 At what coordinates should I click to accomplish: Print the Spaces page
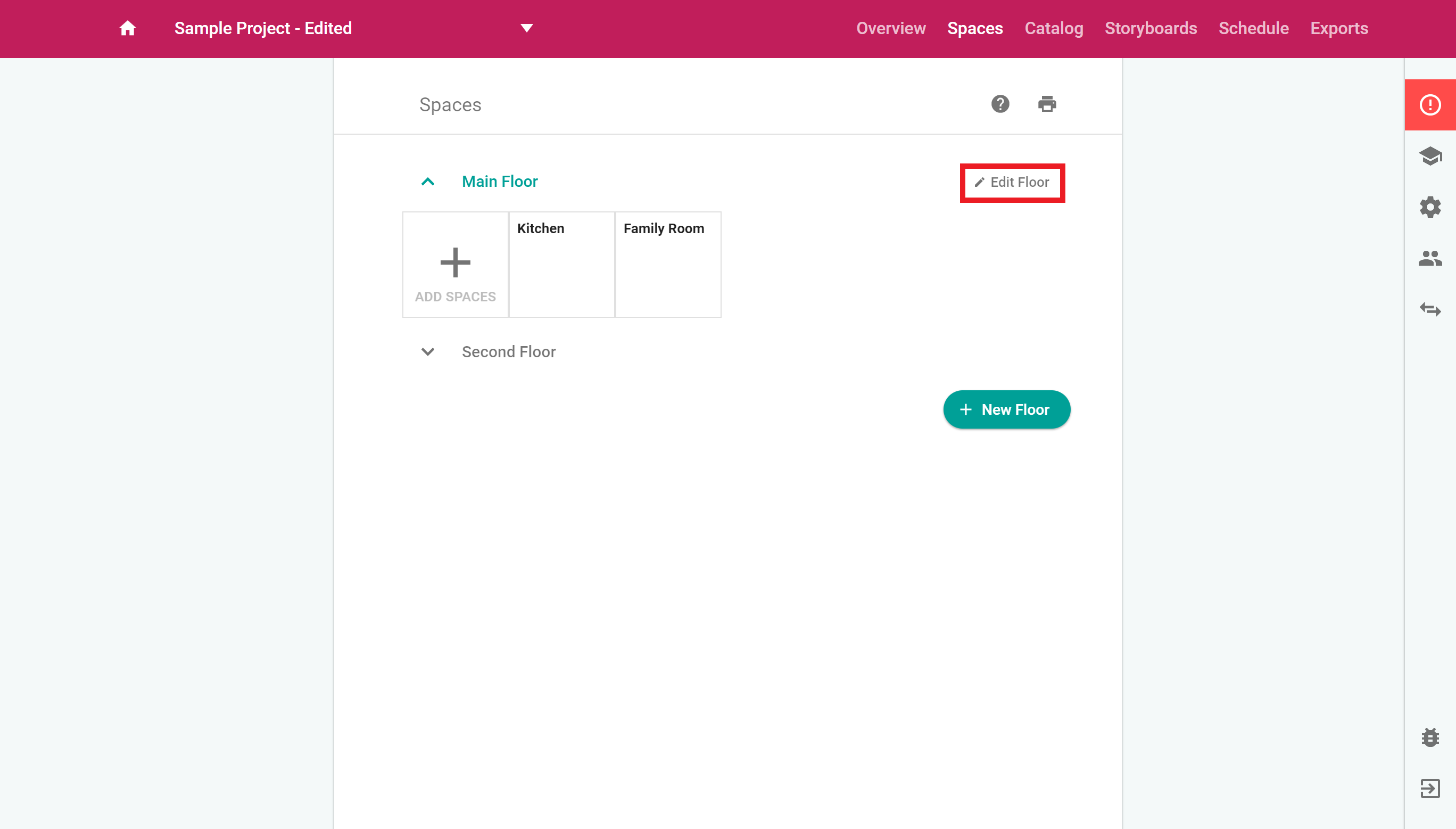pyautogui.click(x=1047, y=104)
